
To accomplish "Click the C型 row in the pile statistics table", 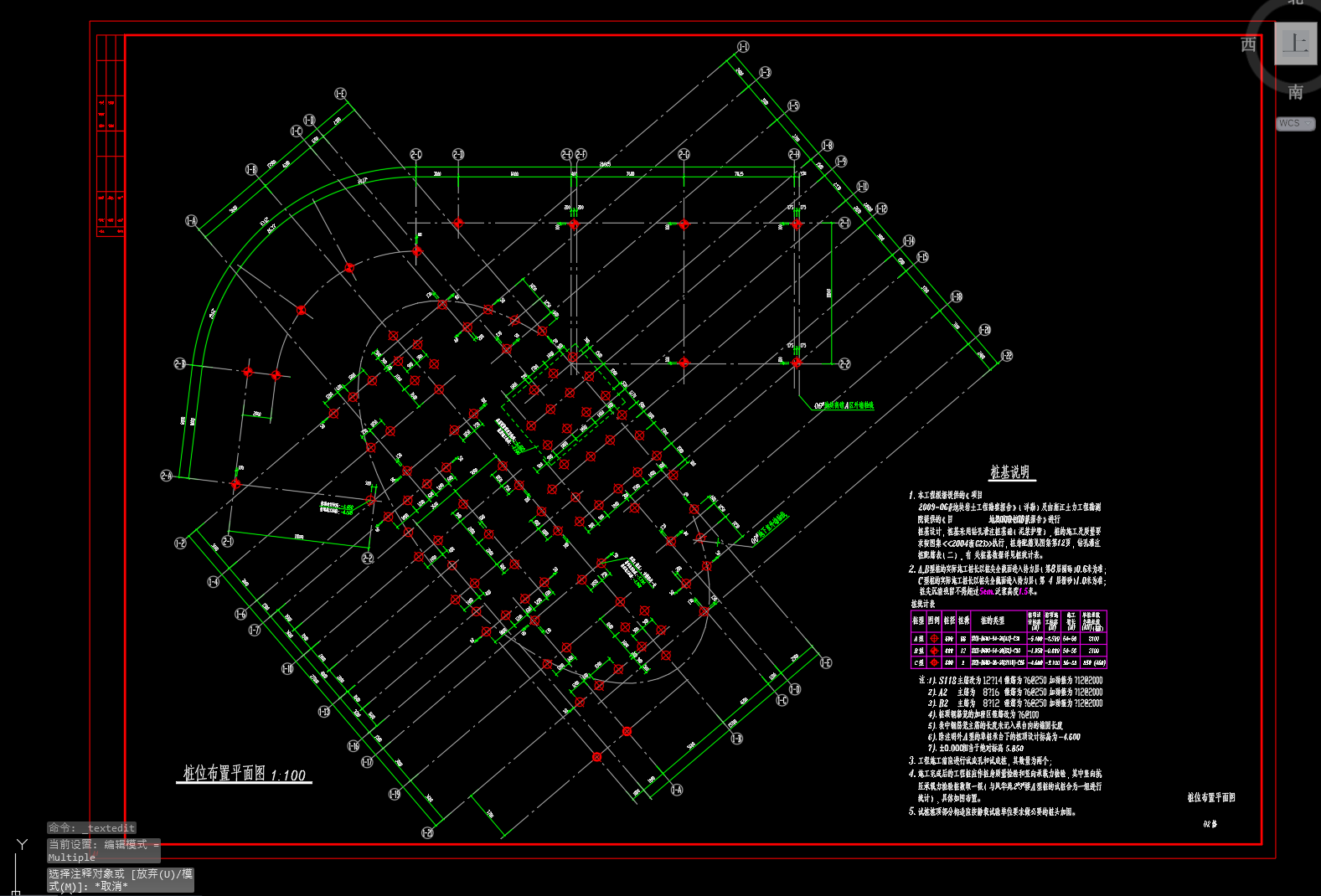I will (x=1009, y=662).
